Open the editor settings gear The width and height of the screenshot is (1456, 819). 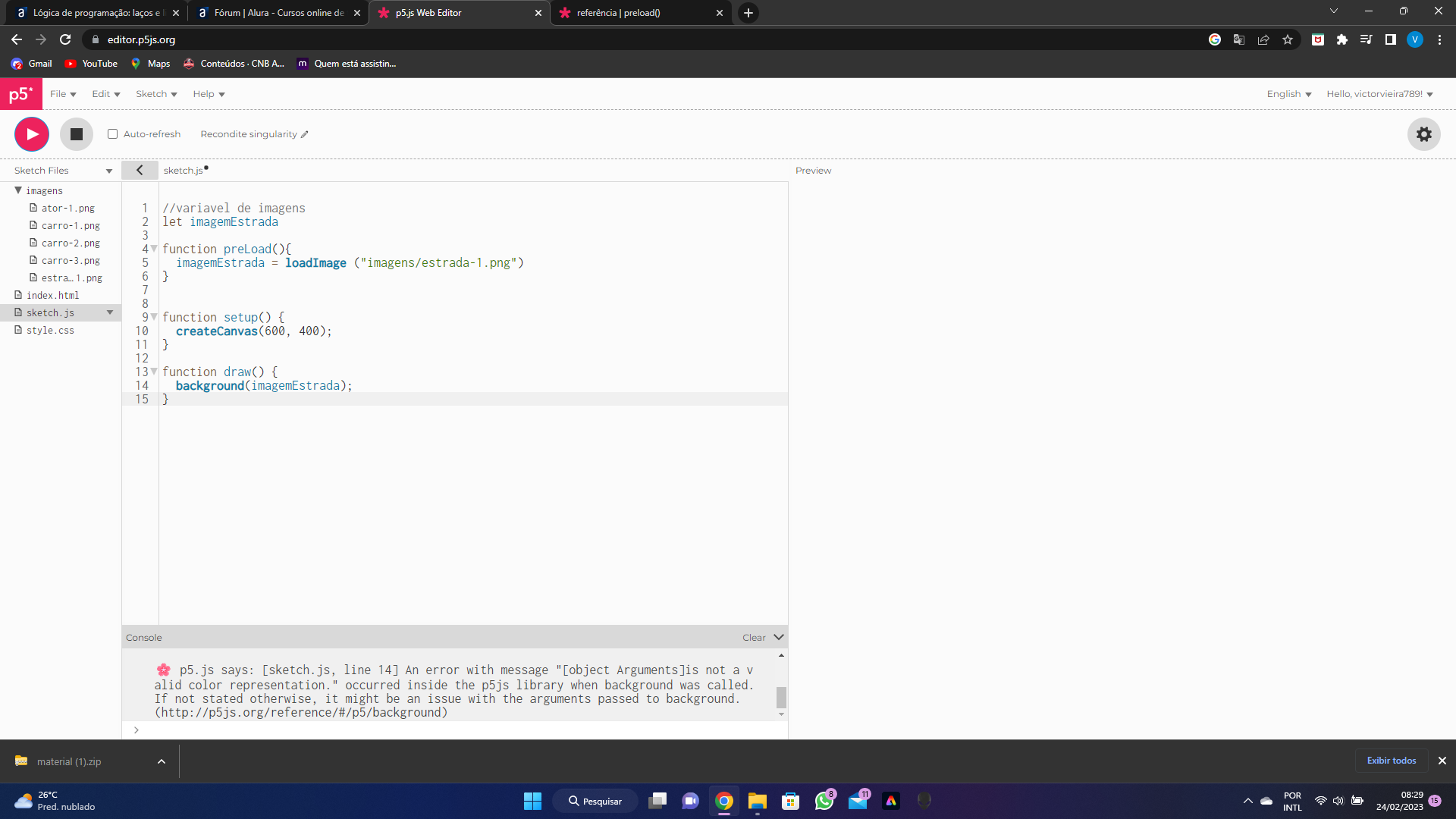pyautogui.click(x=1424, y=134)
